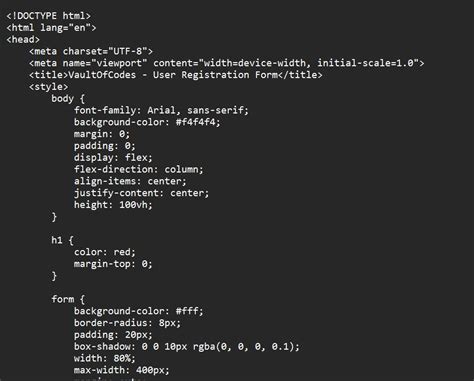Click the display: flex declaration

pos(113,157)
